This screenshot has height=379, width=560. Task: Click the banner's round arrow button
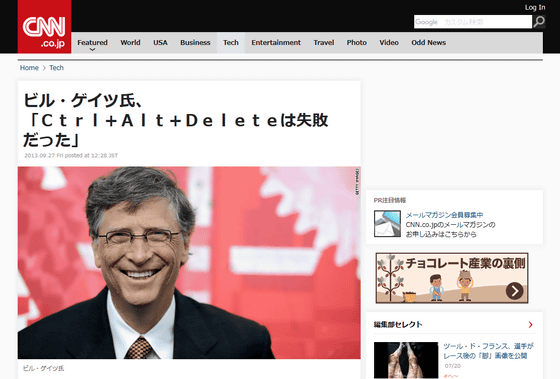(x=514, y=291)
